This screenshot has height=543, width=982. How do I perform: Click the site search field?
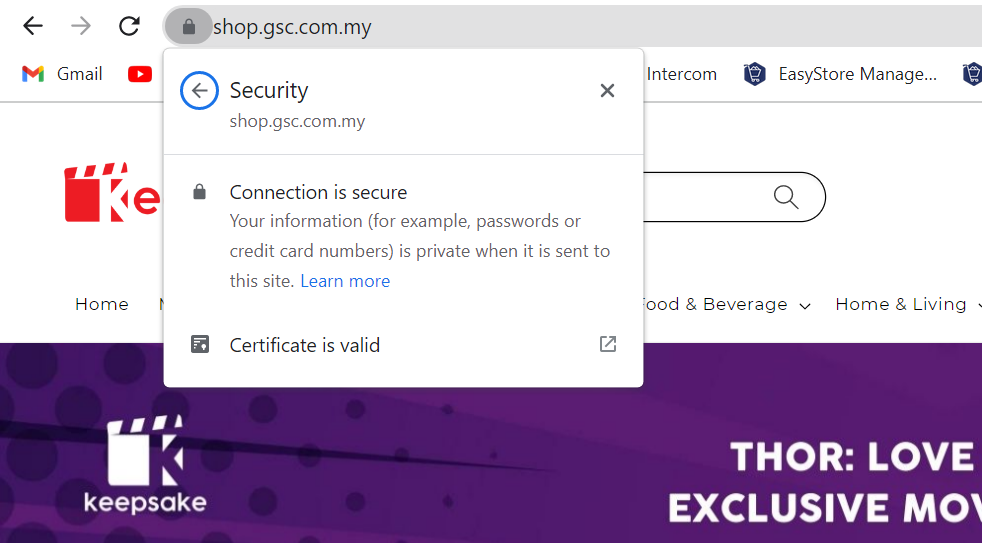coord(701,197)
